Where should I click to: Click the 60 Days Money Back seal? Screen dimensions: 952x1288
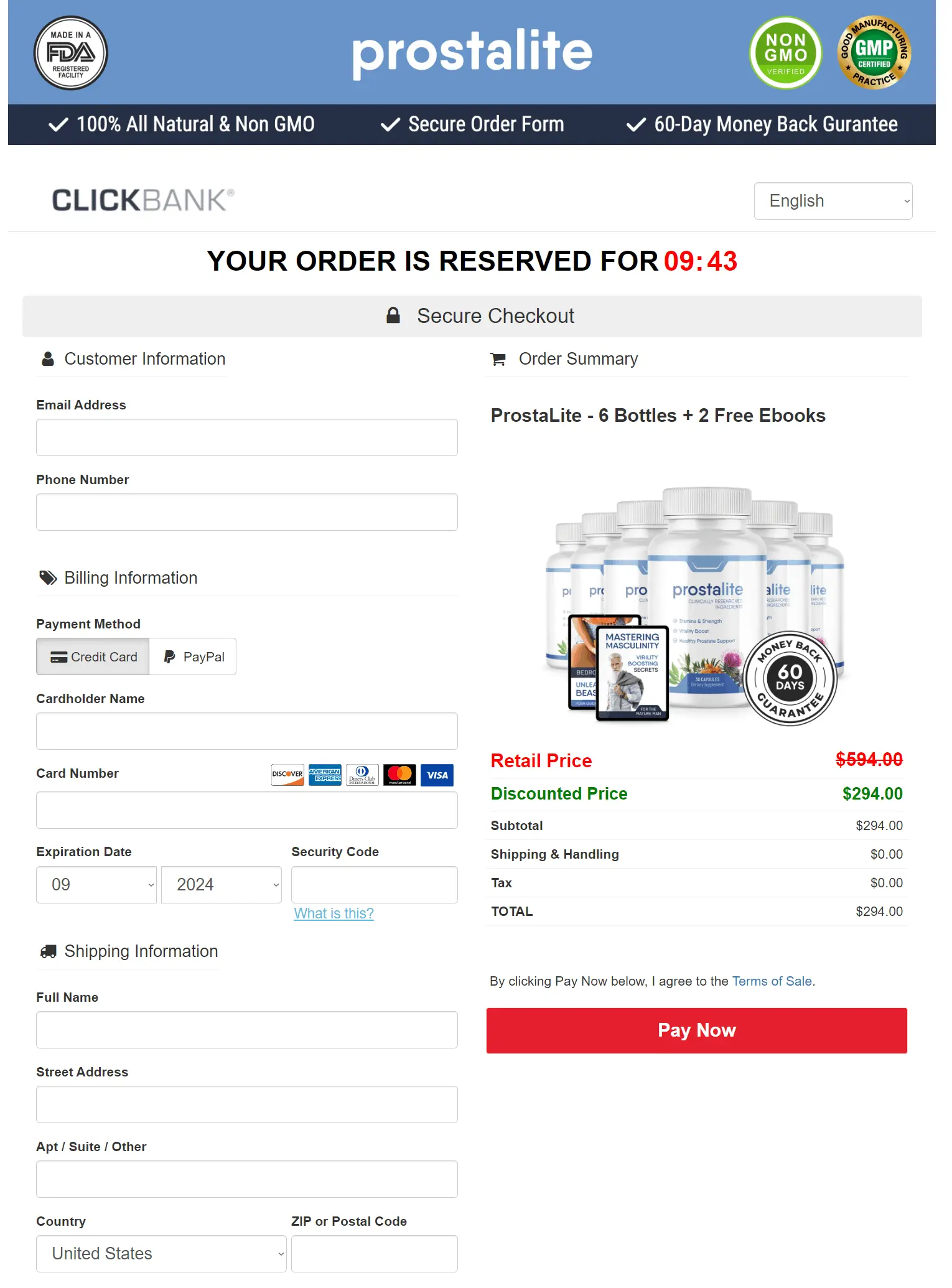coord(790,679)
